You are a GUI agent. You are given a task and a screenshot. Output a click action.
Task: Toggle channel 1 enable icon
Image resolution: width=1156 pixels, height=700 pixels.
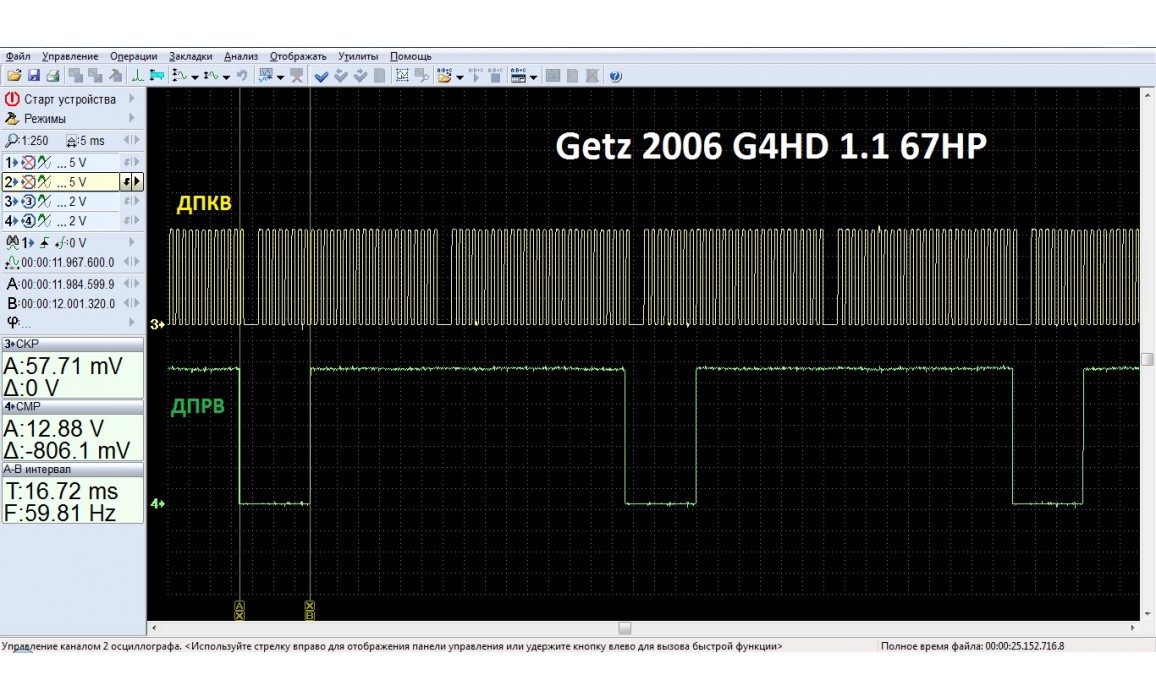point(27,162)
